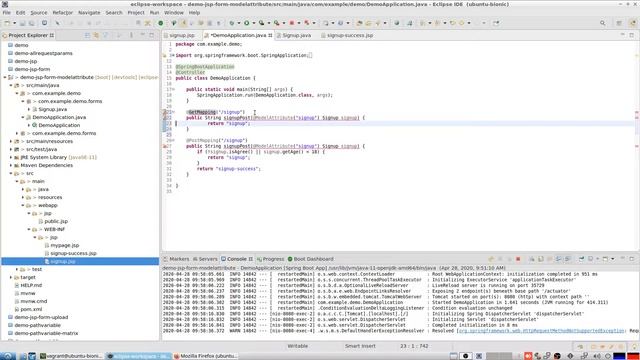Open the Display Selected Console dropdown
The width and height of the screenshot is (640, 360).
click(597, 259)
